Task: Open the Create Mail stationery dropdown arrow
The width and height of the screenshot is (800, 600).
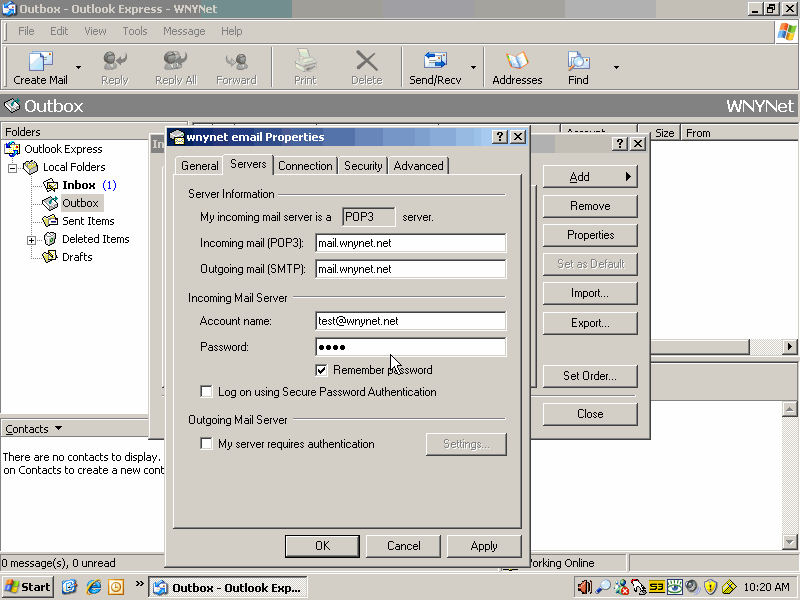Action: pyautogui.click(x=78, y=67)
